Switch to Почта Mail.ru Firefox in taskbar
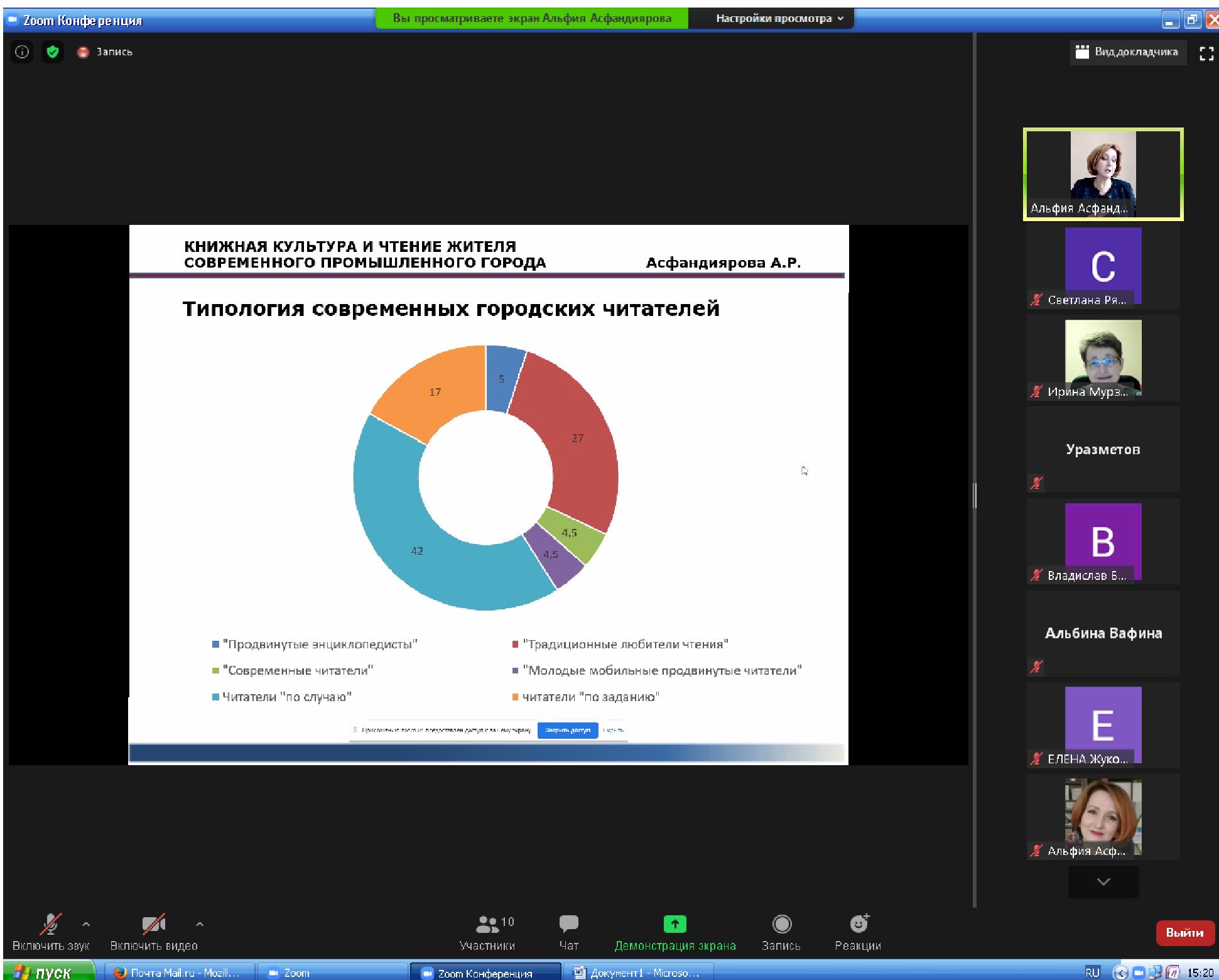This screenshot has width=1219, height=980. point(178,972)
